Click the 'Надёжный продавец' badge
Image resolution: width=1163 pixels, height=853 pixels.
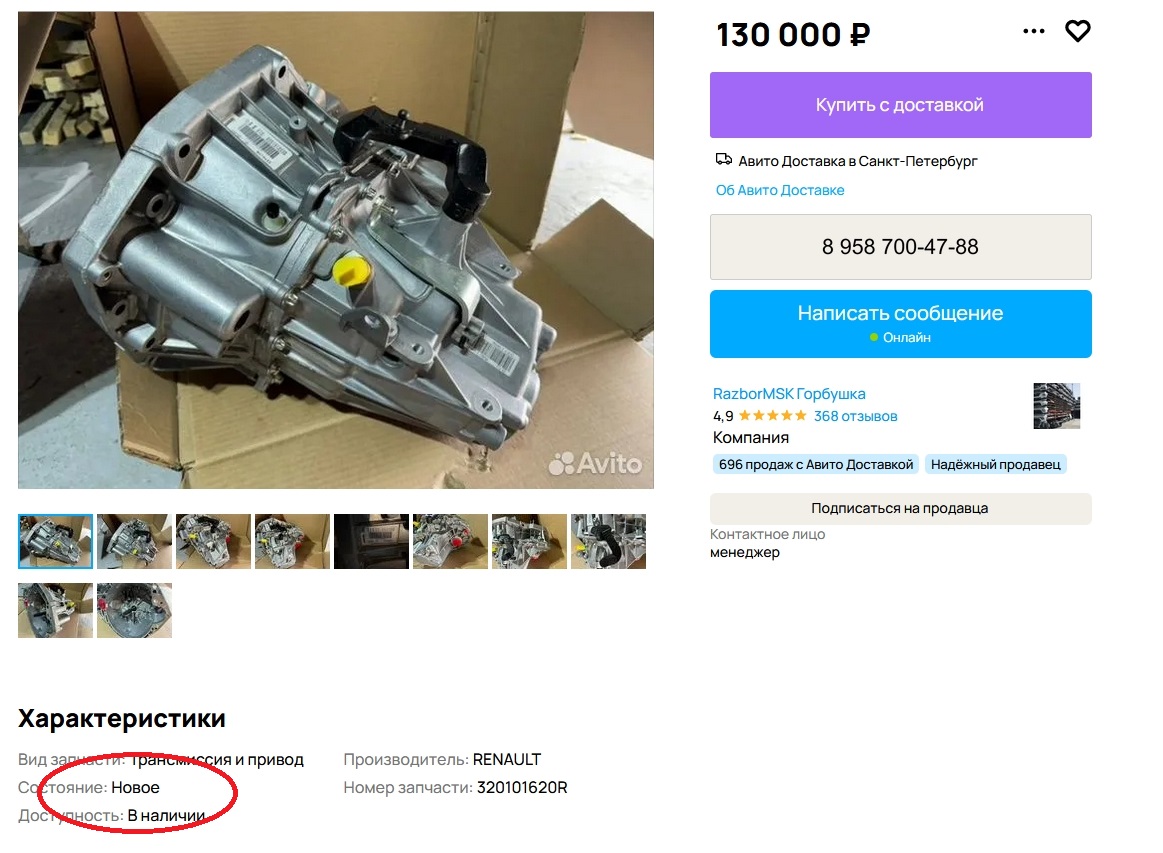995,464
